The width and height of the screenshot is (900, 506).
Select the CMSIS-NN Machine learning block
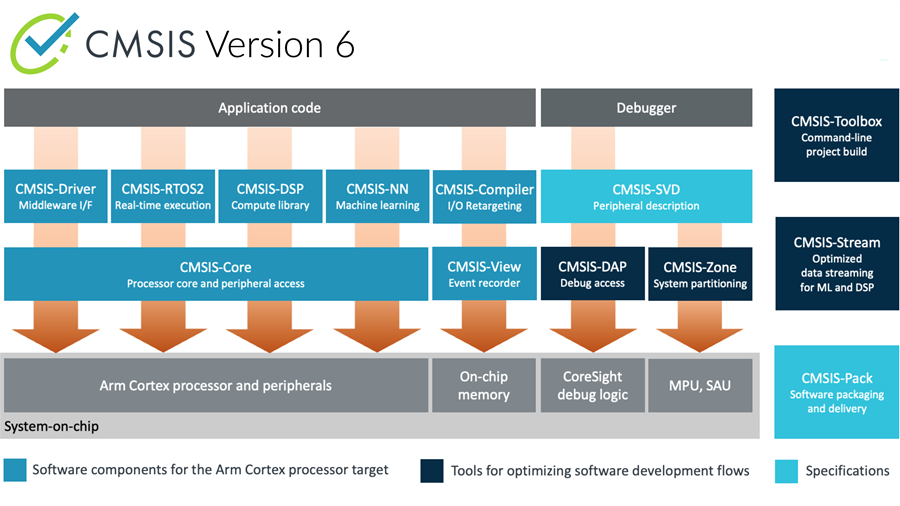coord(377,196)
